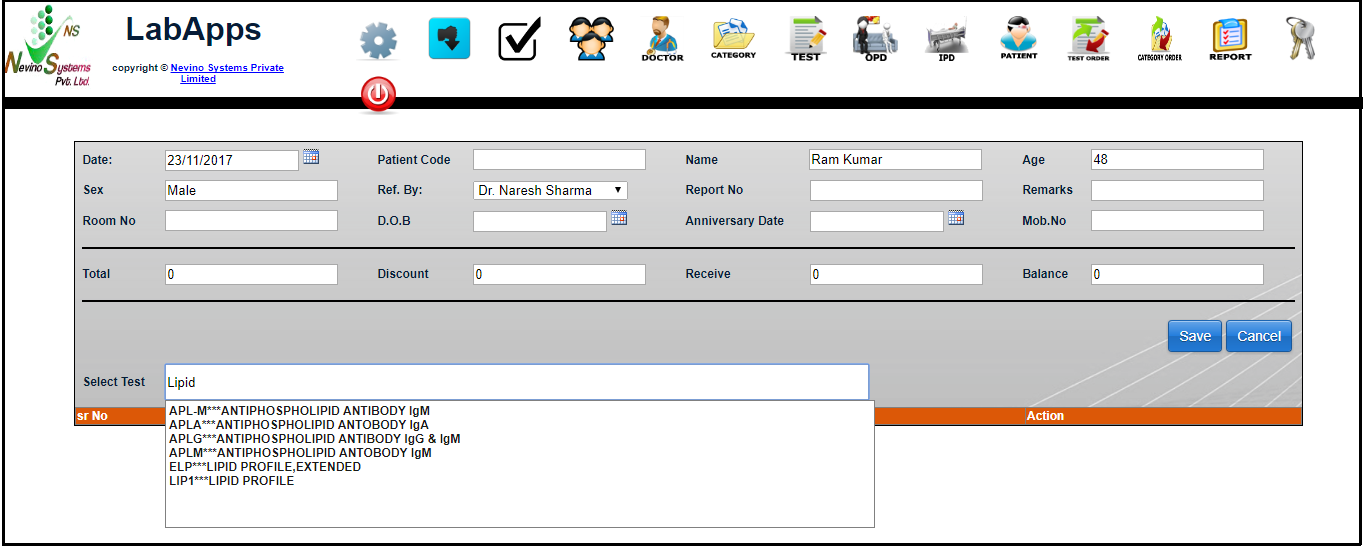Open the D.O.B calendar picker
Image resolution: width=1366 pixels, height=547 pixels.
619,218
